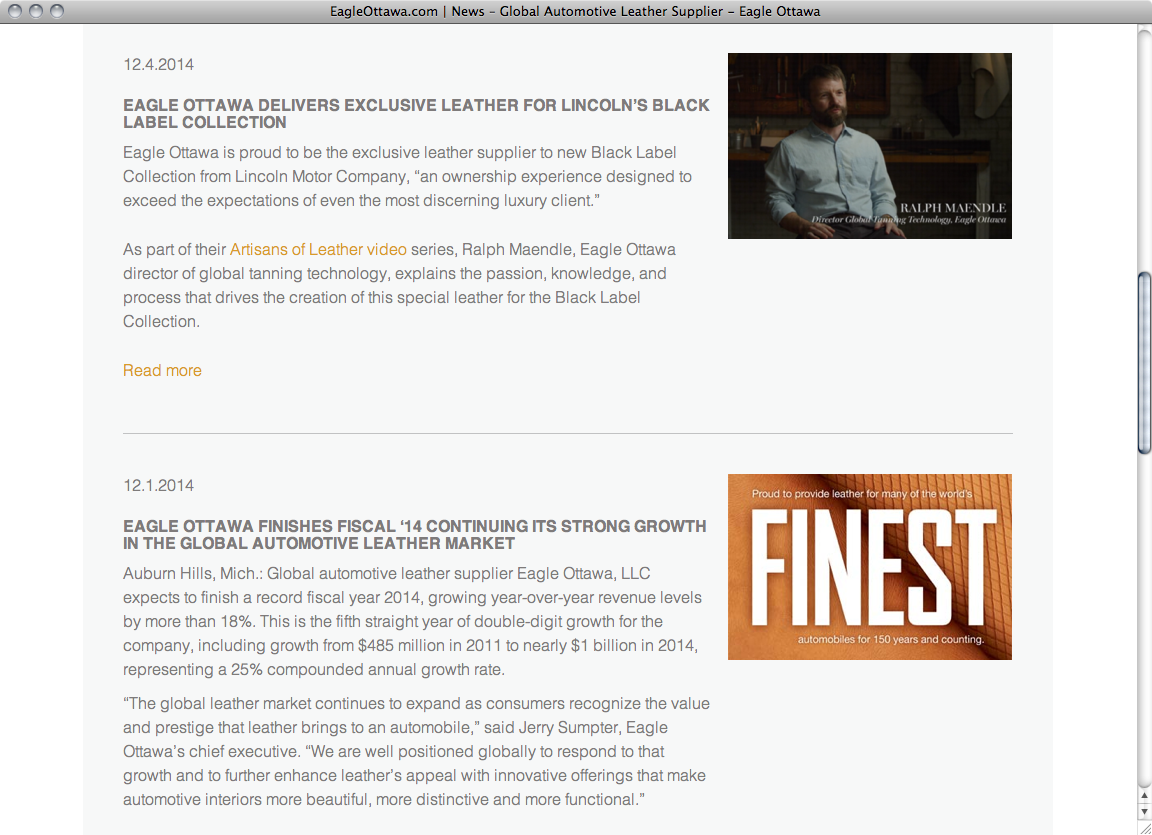Click the Auburn Hills, Mich. paragraph
The height and width of the screenshot is (835, 1152).
click(x=412, y=621)
